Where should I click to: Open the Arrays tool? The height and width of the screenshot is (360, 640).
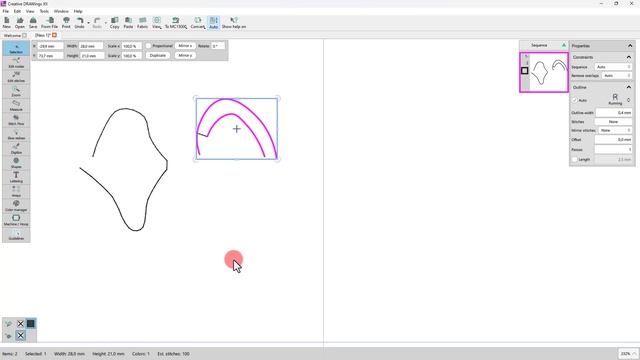[16, 191]
